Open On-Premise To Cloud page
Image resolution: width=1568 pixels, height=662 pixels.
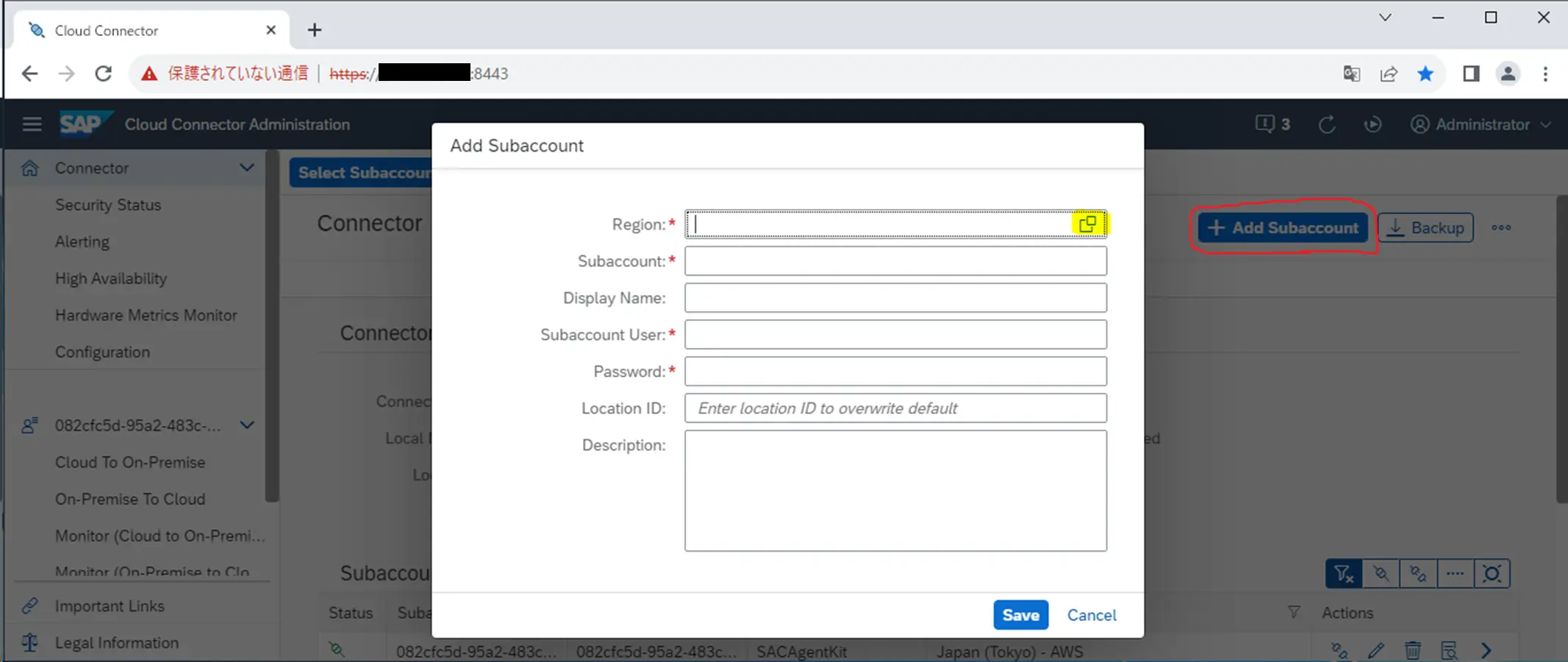pos(130,499)
